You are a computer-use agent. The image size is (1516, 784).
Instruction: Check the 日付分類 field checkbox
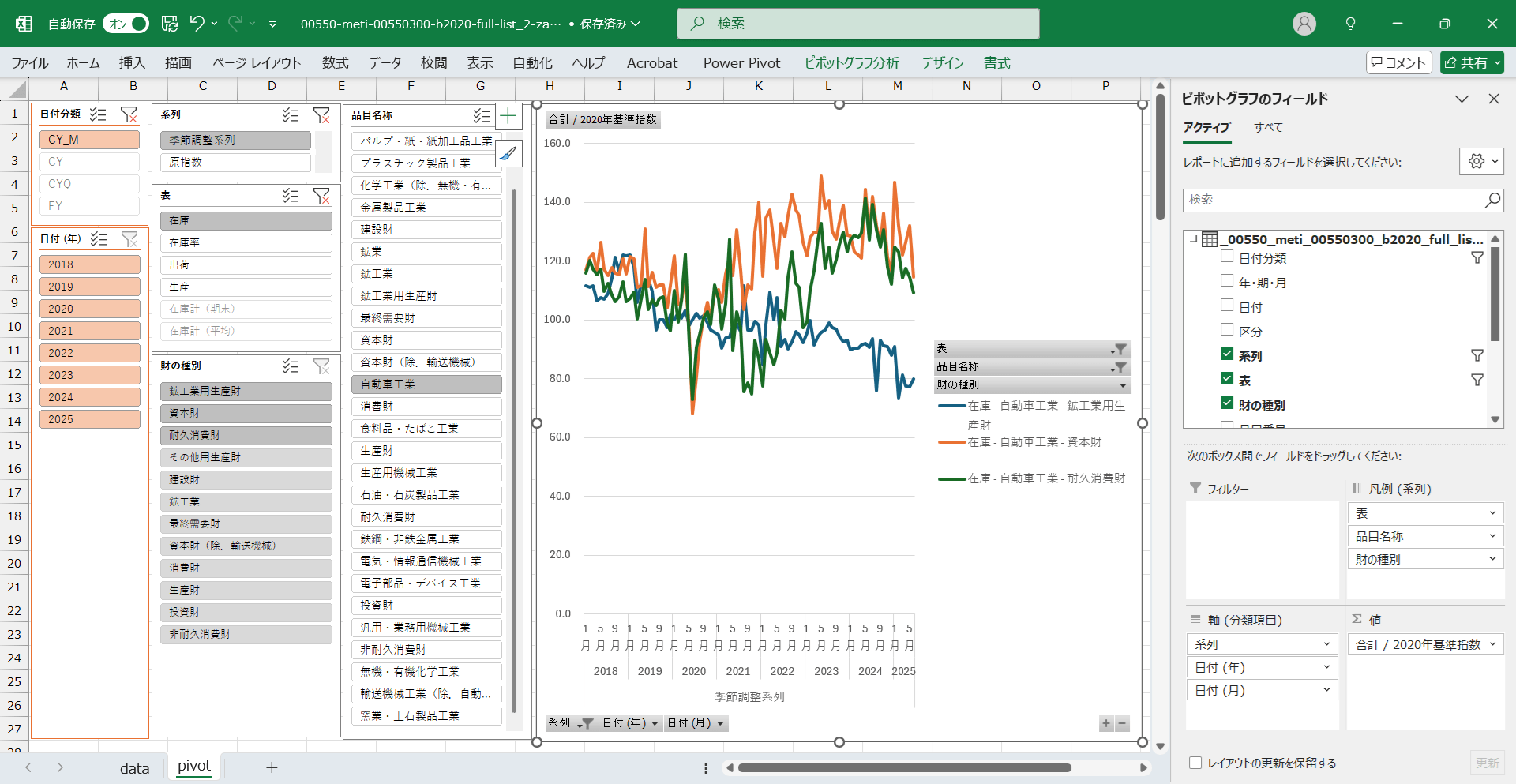tap(1227, 257)
